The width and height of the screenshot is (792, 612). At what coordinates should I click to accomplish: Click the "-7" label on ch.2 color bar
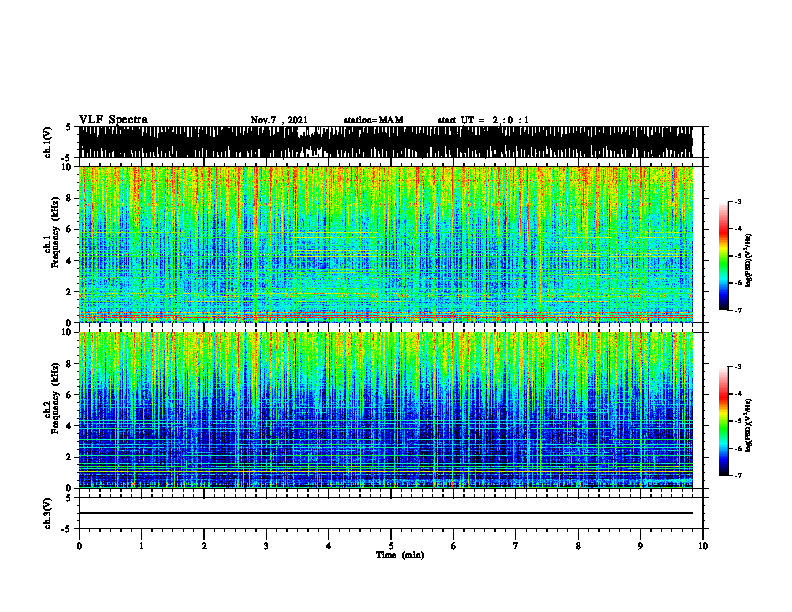(737, 475)
